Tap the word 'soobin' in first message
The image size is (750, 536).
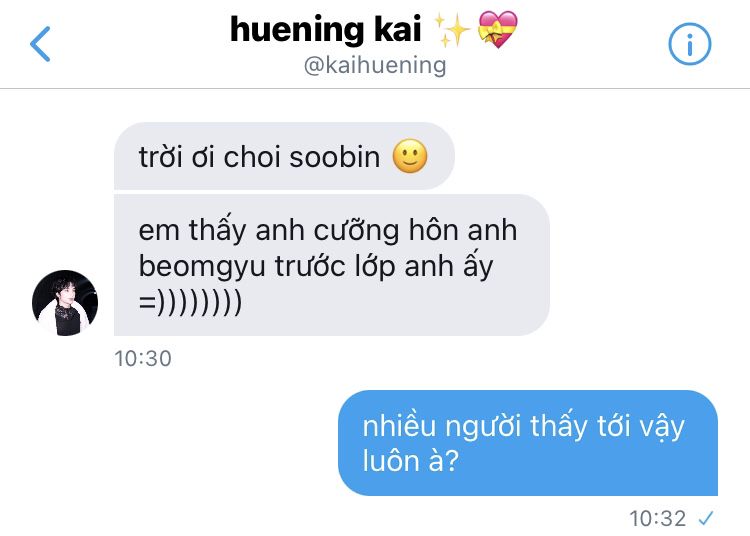334,157
